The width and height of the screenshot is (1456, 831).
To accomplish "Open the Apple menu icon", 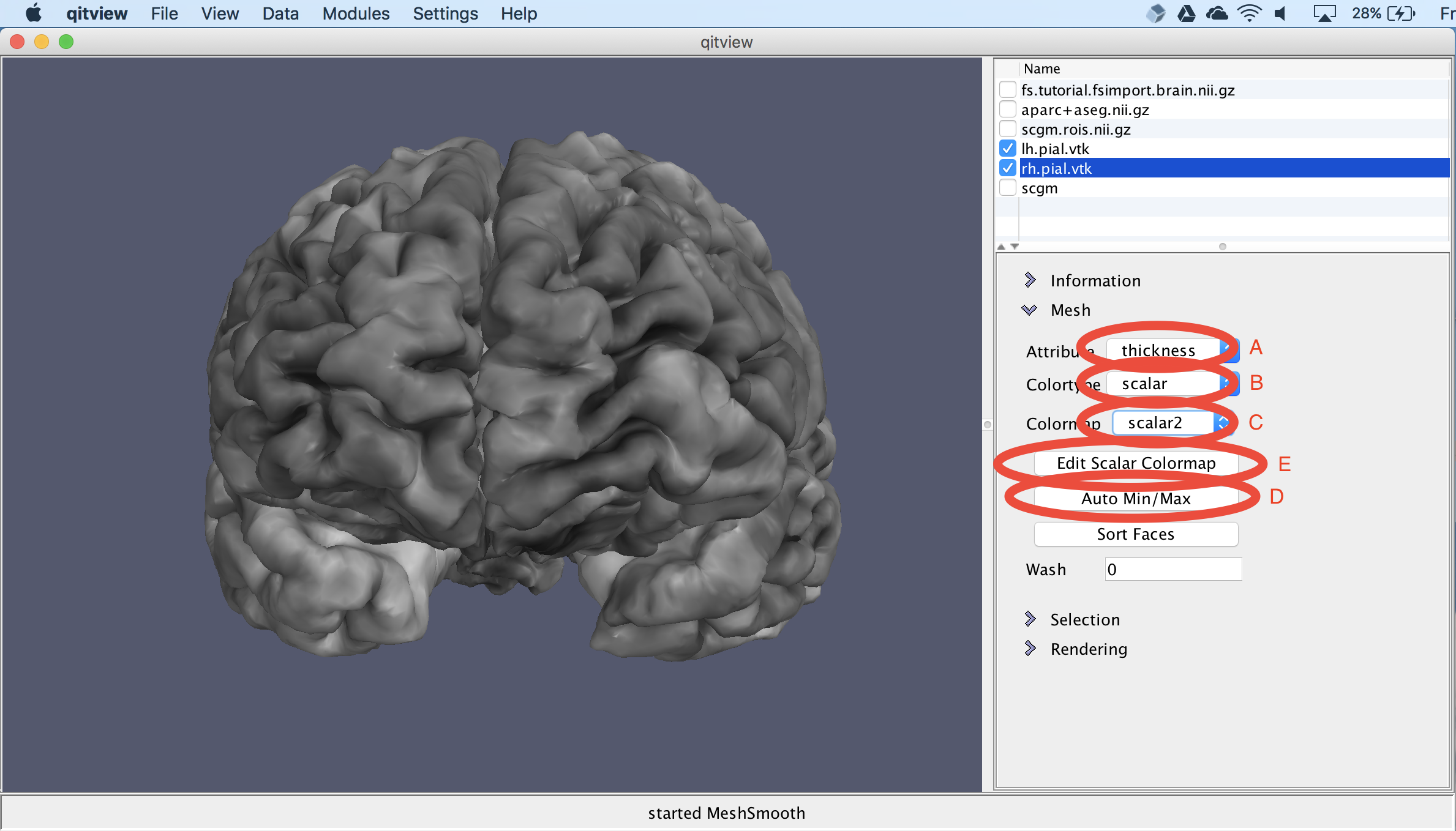I will (34, 13).
